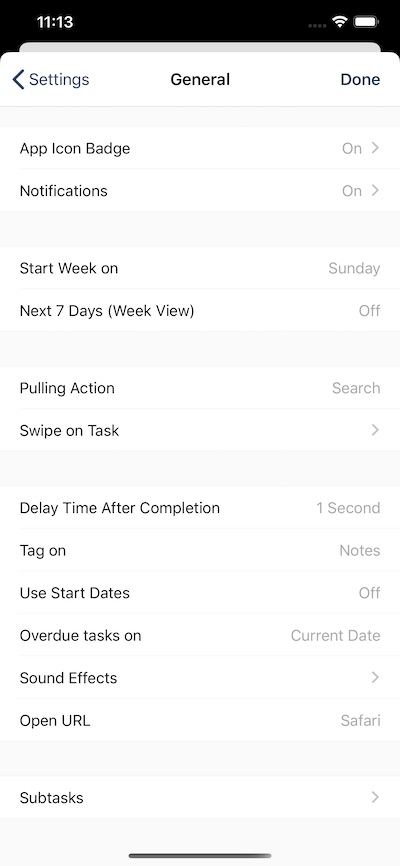Image resolution: width=400 pixels, height=866 pixels.
Task: Open Notifications chevron arrow
Action: click(375, 191)
